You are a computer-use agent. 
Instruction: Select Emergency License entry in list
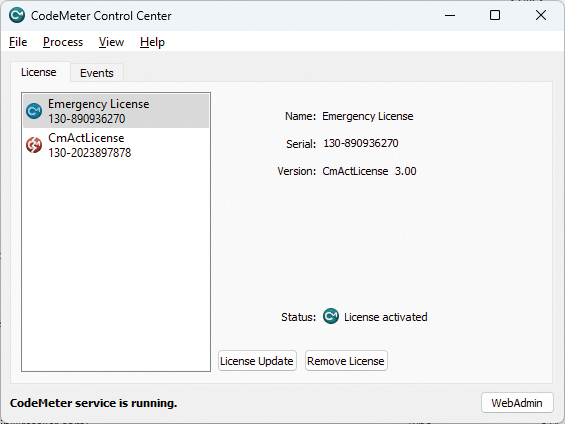coord(116,111)
